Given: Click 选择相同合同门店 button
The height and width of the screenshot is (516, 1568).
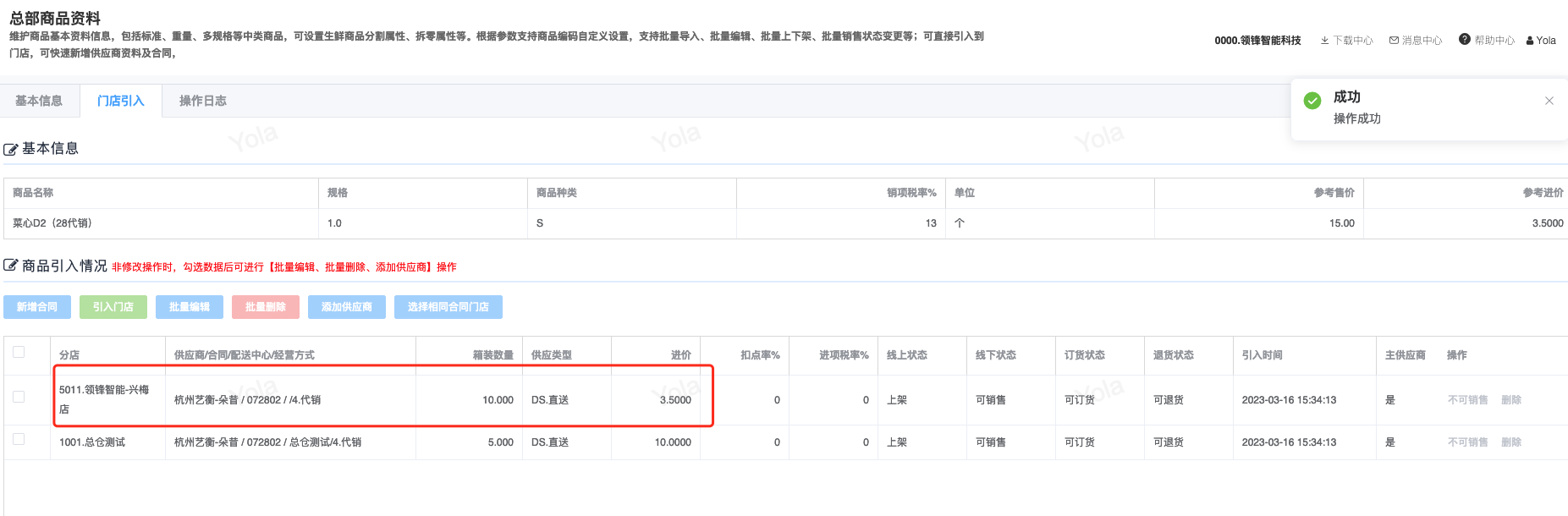Looking at the screenshot, I should (x=448, y=307).
